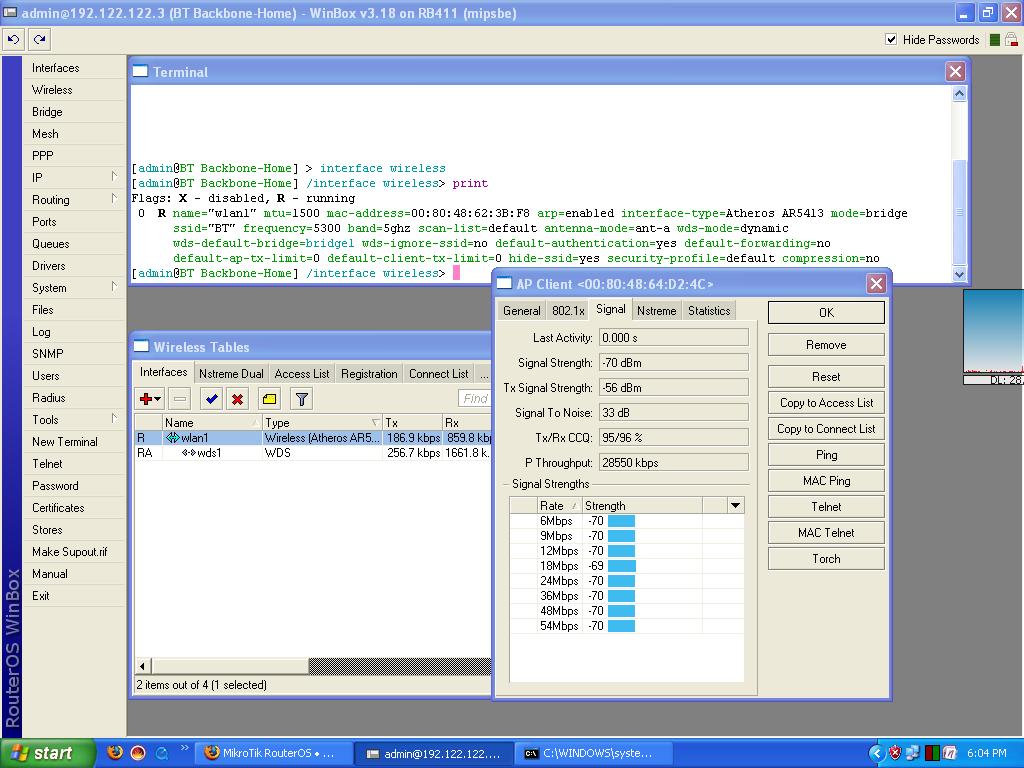
Task: Click the red shield tray icon
Action: click(895, 753)
